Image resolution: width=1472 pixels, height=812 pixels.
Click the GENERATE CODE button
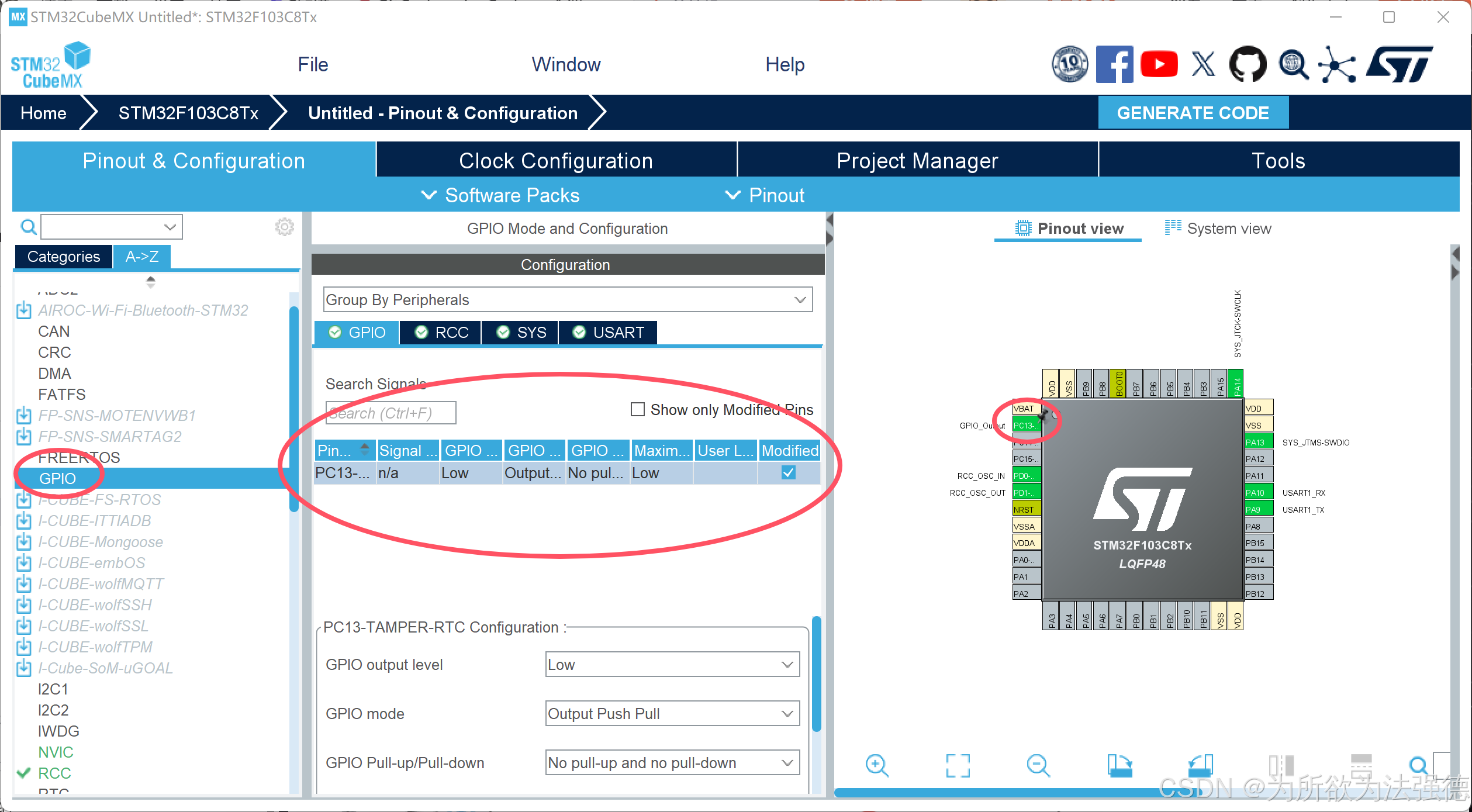[1193, 113]
